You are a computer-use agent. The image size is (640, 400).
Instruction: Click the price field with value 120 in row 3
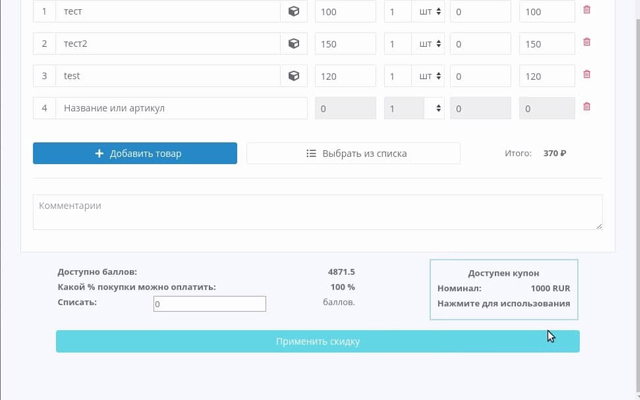[345, 76]
